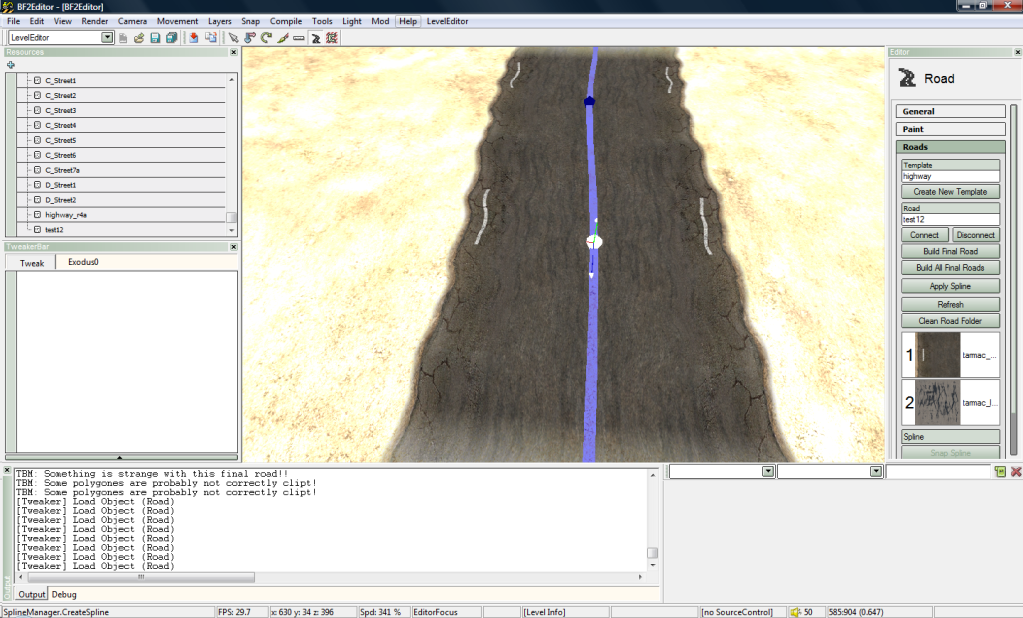Open the LevelEditor mode dropdown
1023x618 pixels.
point(107,38)
